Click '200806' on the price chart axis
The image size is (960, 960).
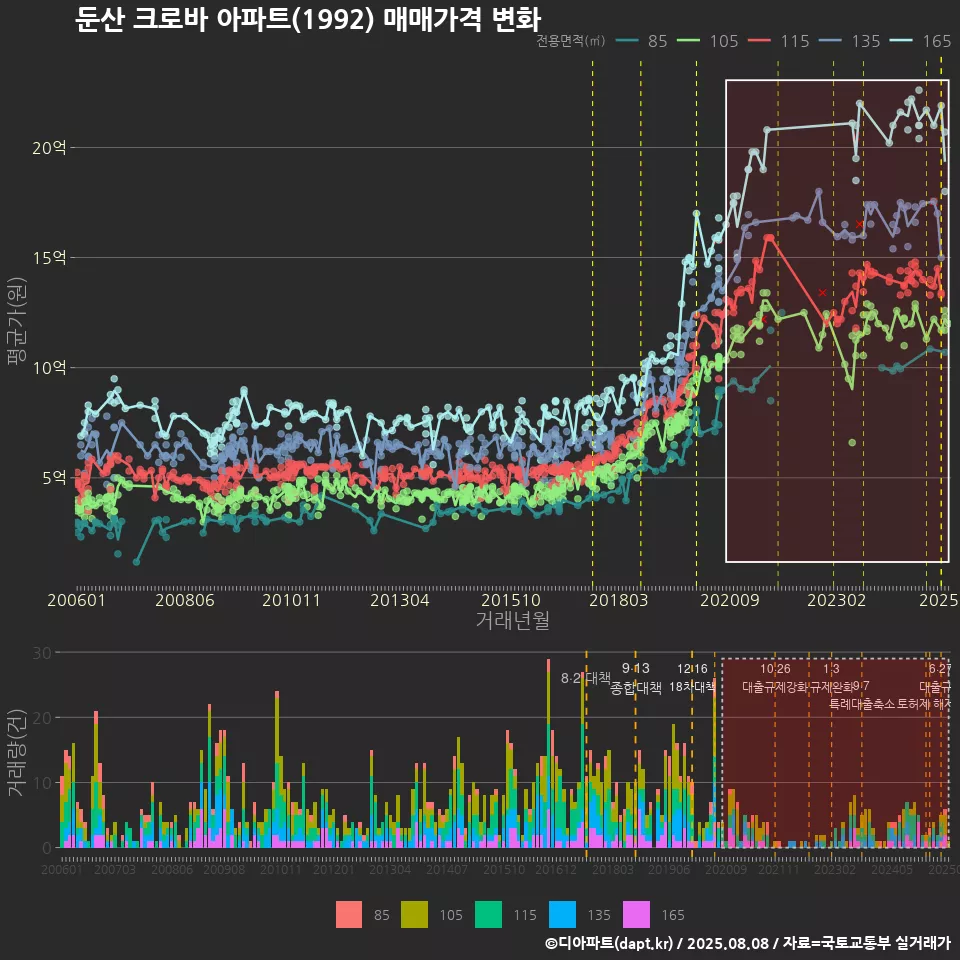pos(185,600)
